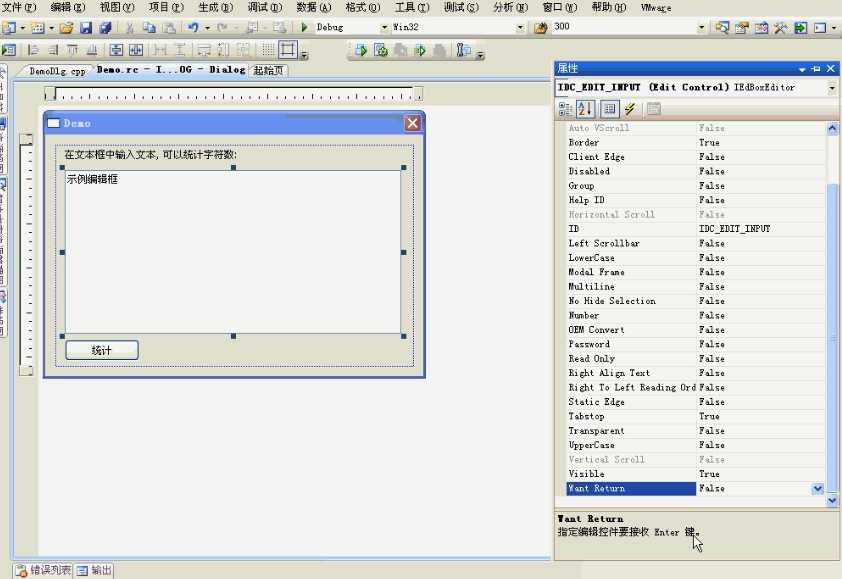Open the properties panel window position menu
Viewport: 842px width, 579px height.
point(802,69)
